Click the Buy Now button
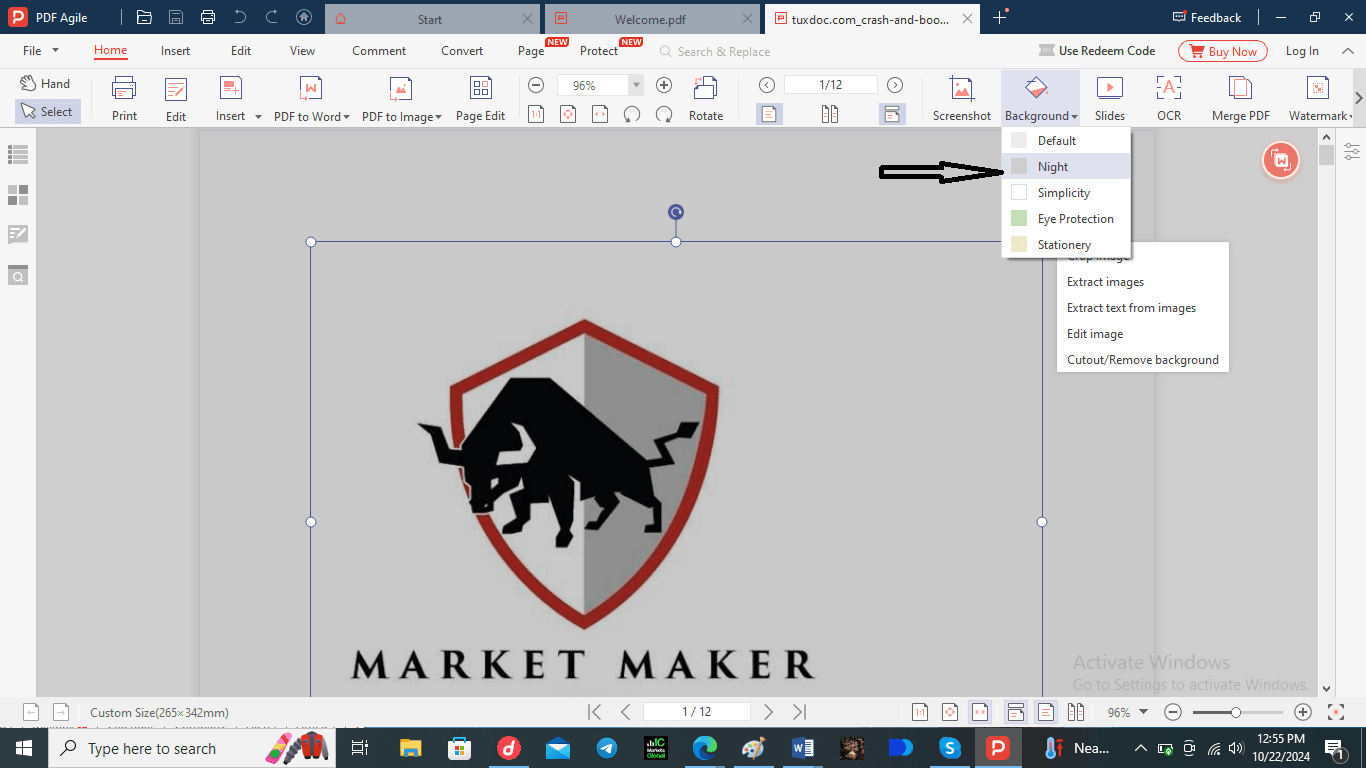1366x768 pixels. 1222,51
